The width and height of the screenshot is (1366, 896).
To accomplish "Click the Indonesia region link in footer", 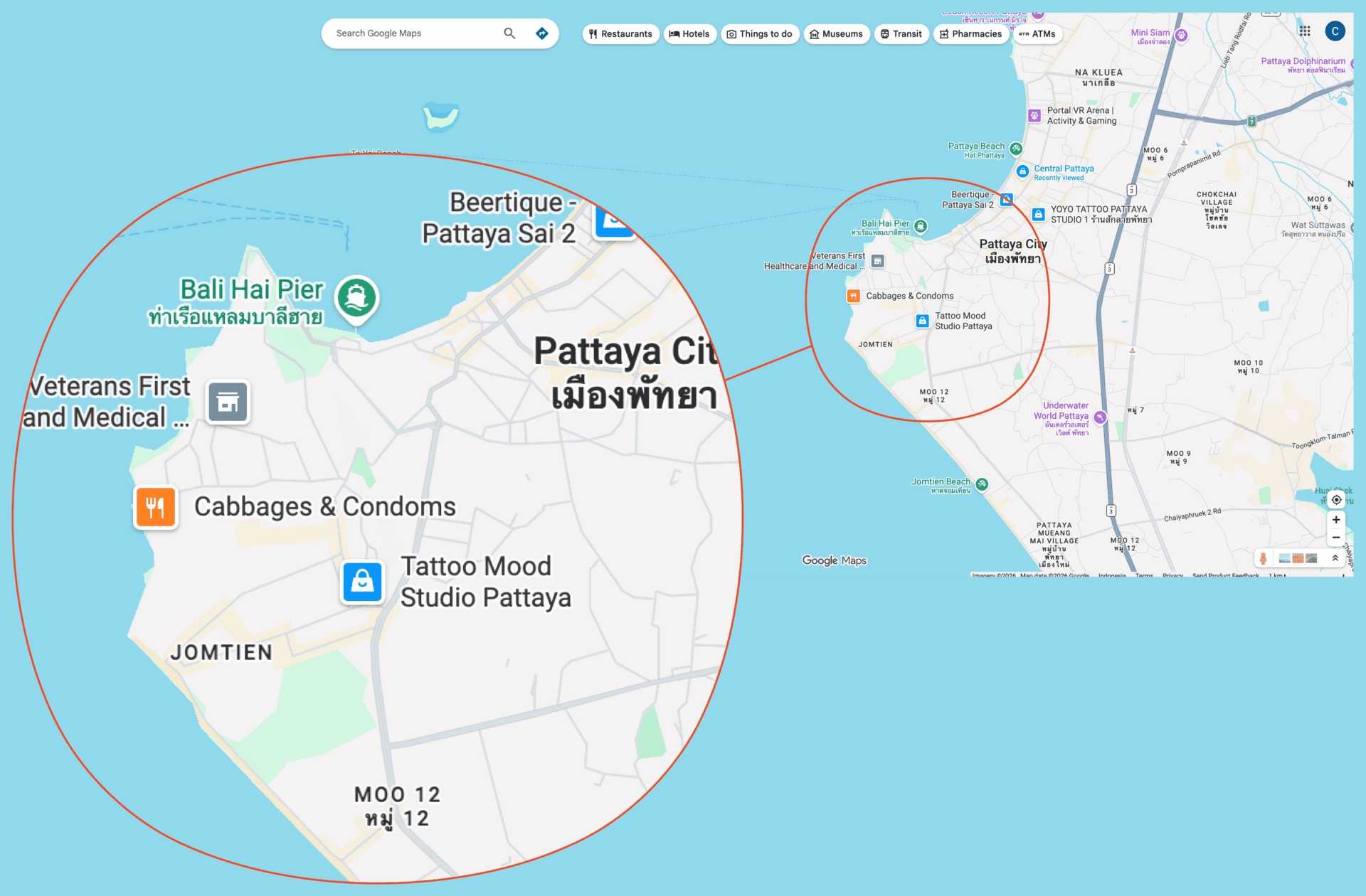I will [1112, 575].
